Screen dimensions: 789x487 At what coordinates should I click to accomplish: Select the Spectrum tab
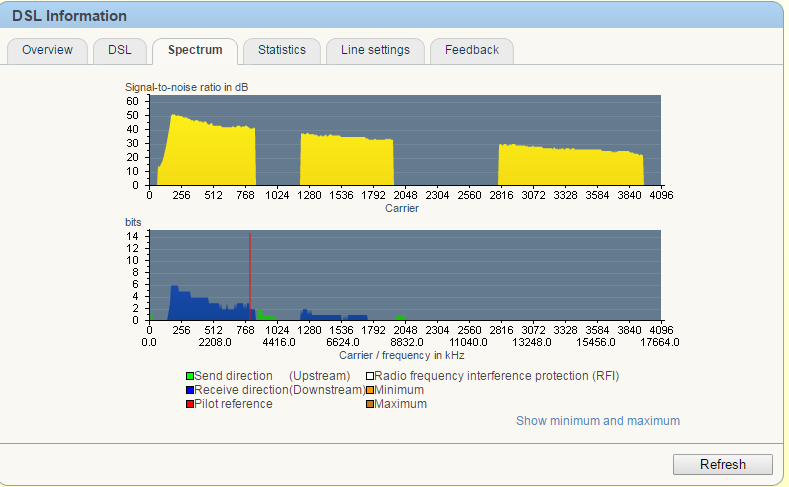[195, 50]
